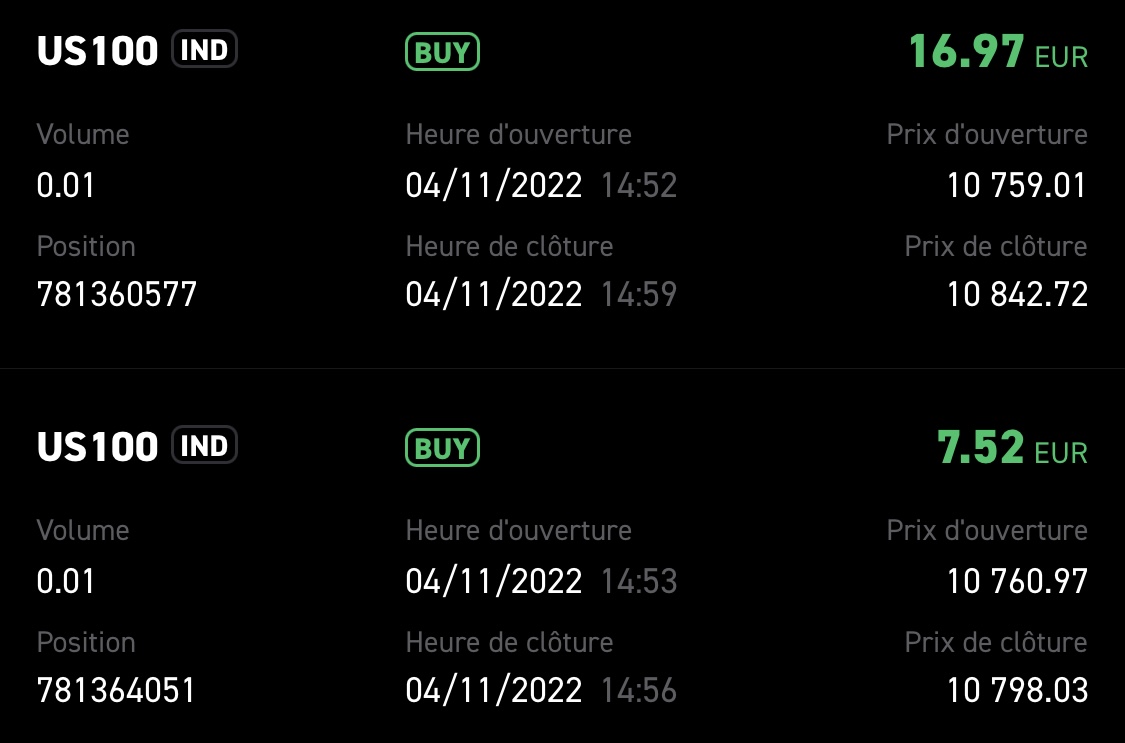The image size is (1125, 743).
Task: Select the 14:52 opening time
Action: tap(639, 185)
